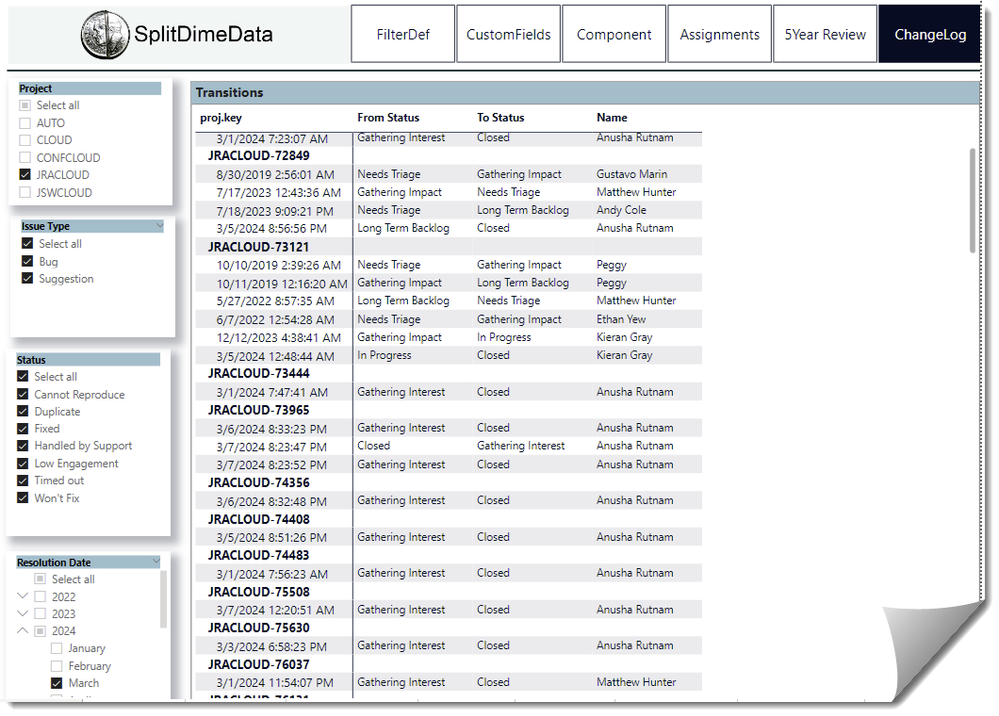Uncheck Cannot Reproduce status
999x716 pixels.
pos(23,394)
